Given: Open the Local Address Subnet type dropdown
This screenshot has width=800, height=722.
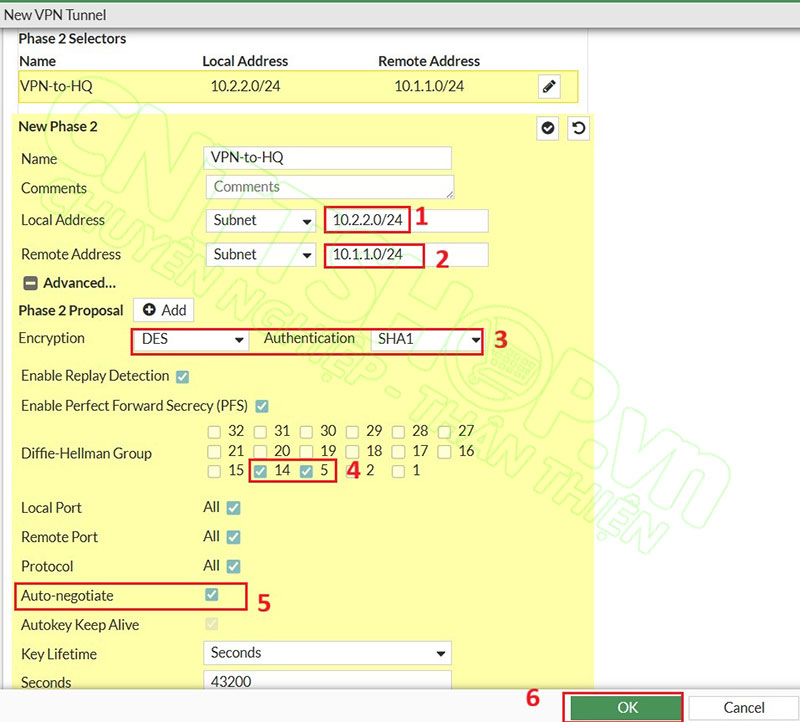Looking at the screenshot, I should pos(261,220).
